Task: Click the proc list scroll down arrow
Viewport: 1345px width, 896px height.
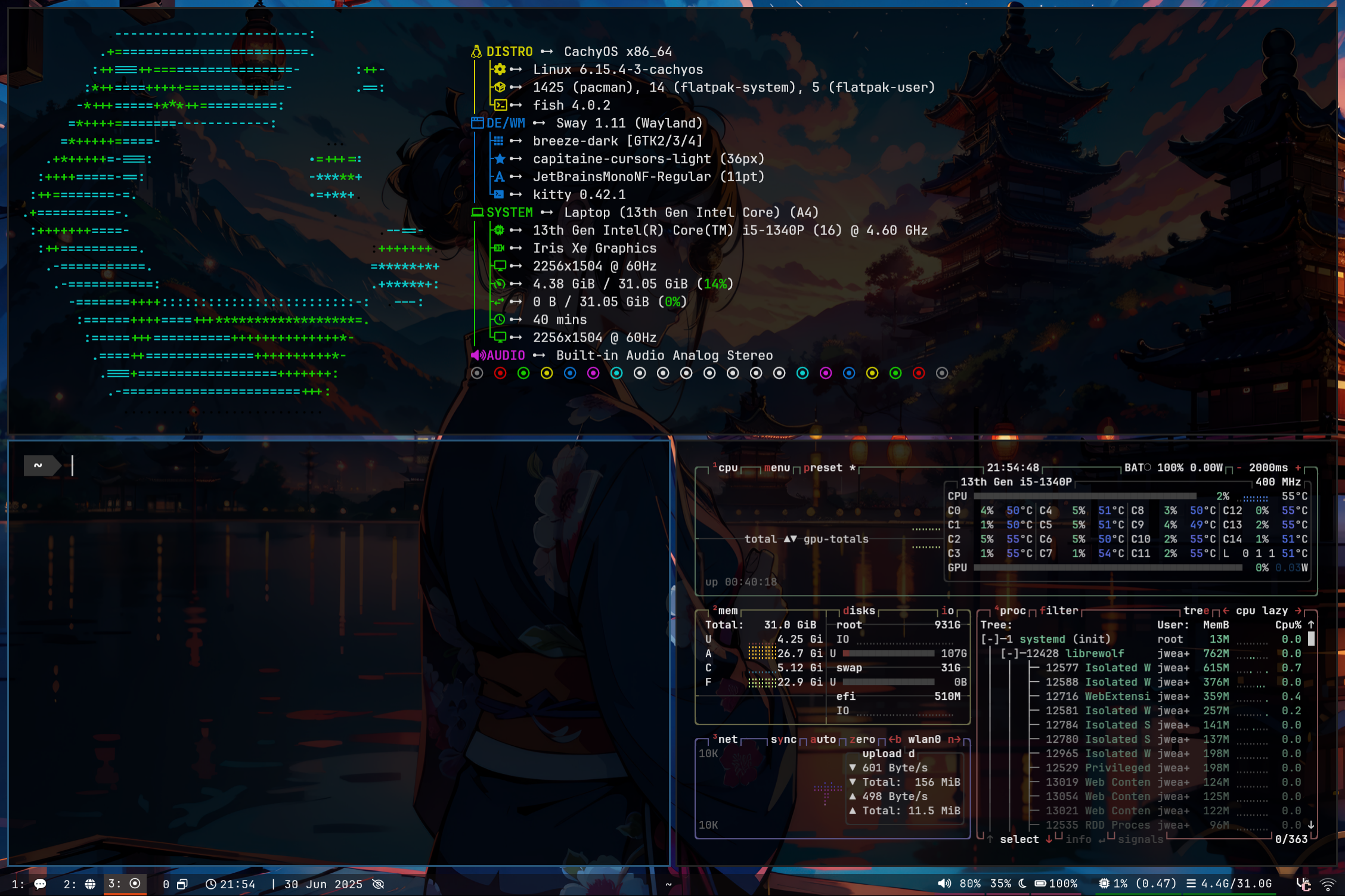Action: click(x=1311, y=825)
